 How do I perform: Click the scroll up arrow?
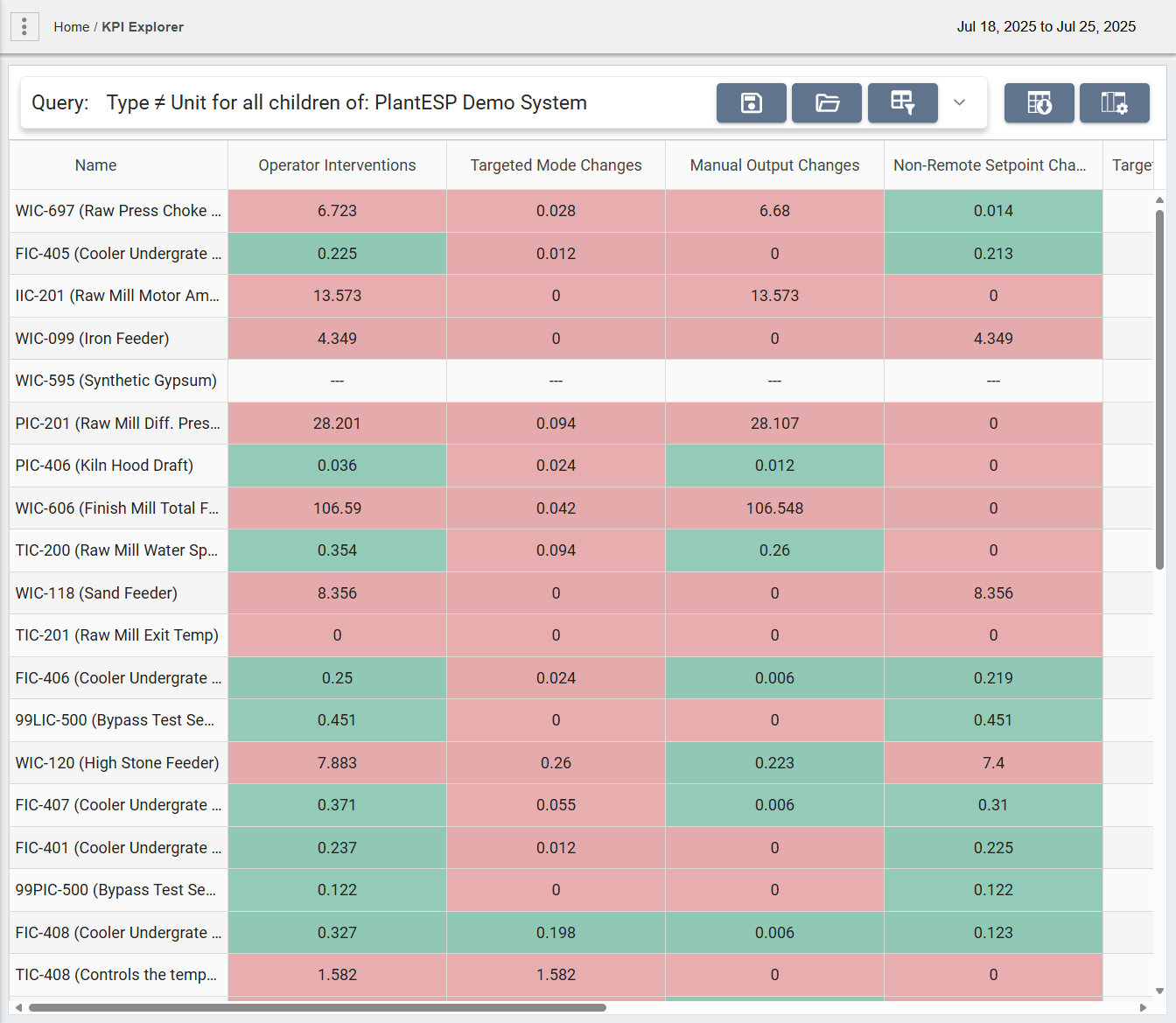click(x=1159, y=200)
